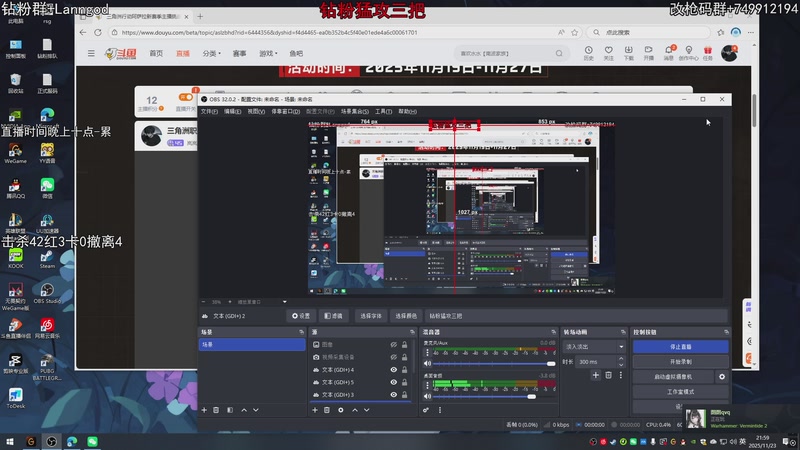Add a transition with the plus icon
This screenshot has height=450, width=800.
[595, 375]
